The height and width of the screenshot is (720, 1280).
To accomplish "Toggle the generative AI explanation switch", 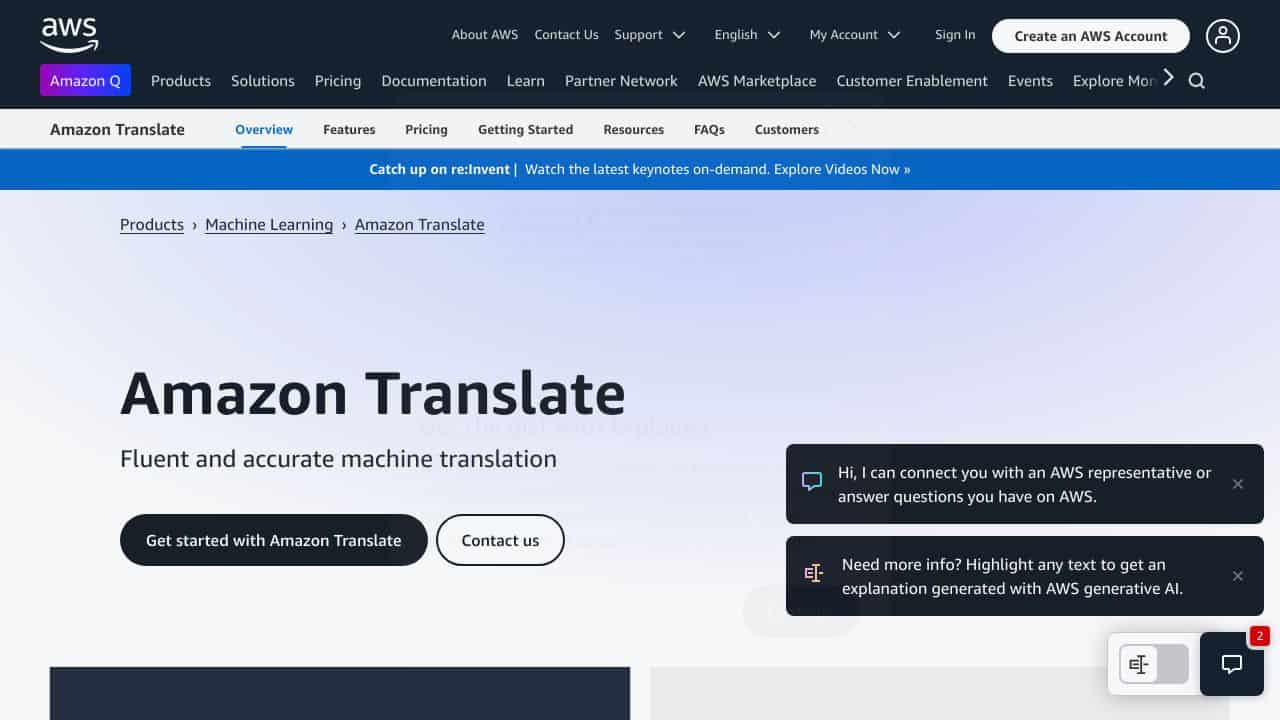I will tap(1154, 664).
